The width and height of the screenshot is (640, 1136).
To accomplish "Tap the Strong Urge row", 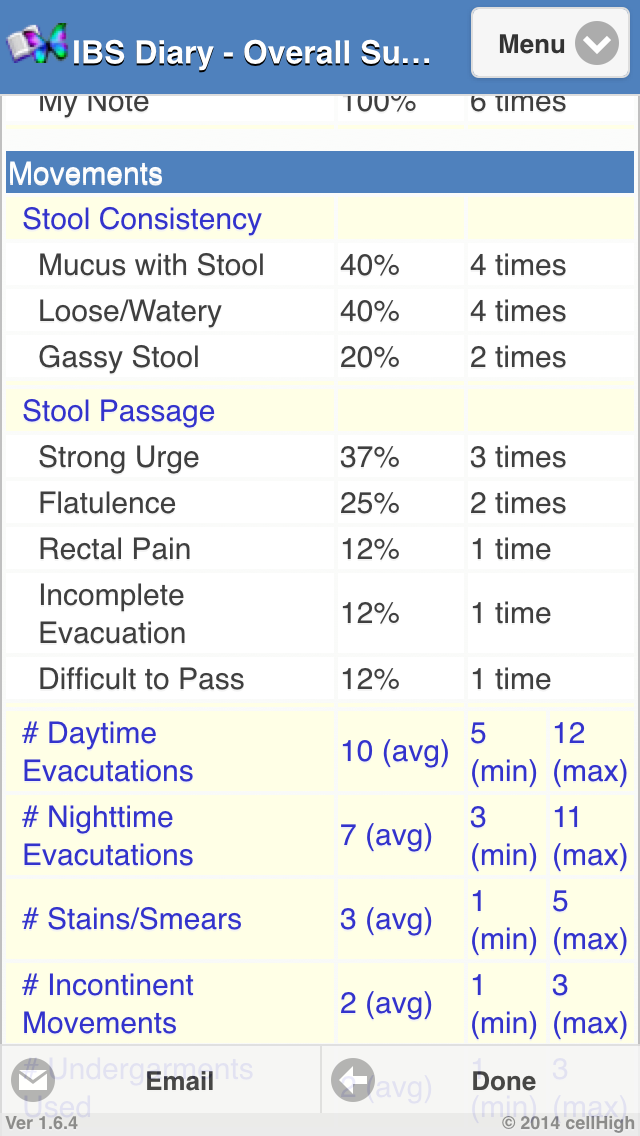I will [119, 457].
